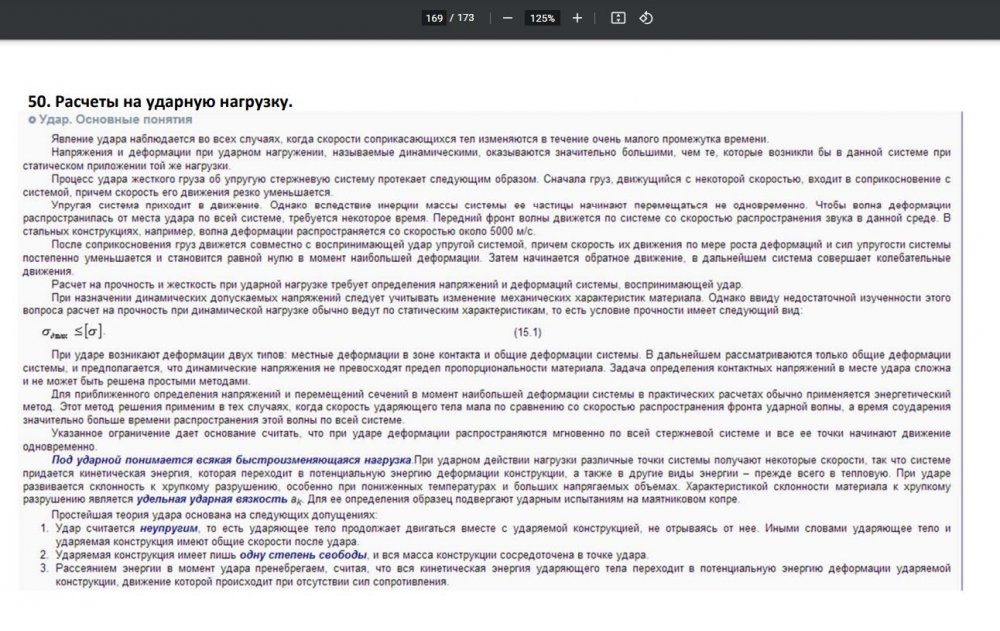Screen dimensions: 1000x631
Task: Click subheading 'Удар. Основные понятия'
Action: [115, 119]
